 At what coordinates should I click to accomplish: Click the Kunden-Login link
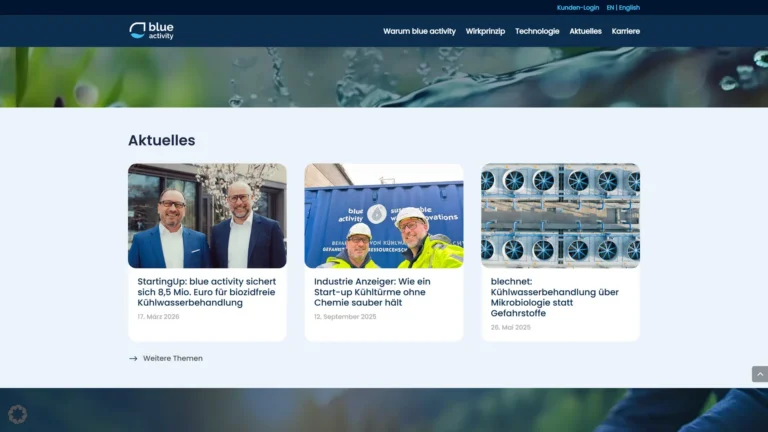click(577, 7)
